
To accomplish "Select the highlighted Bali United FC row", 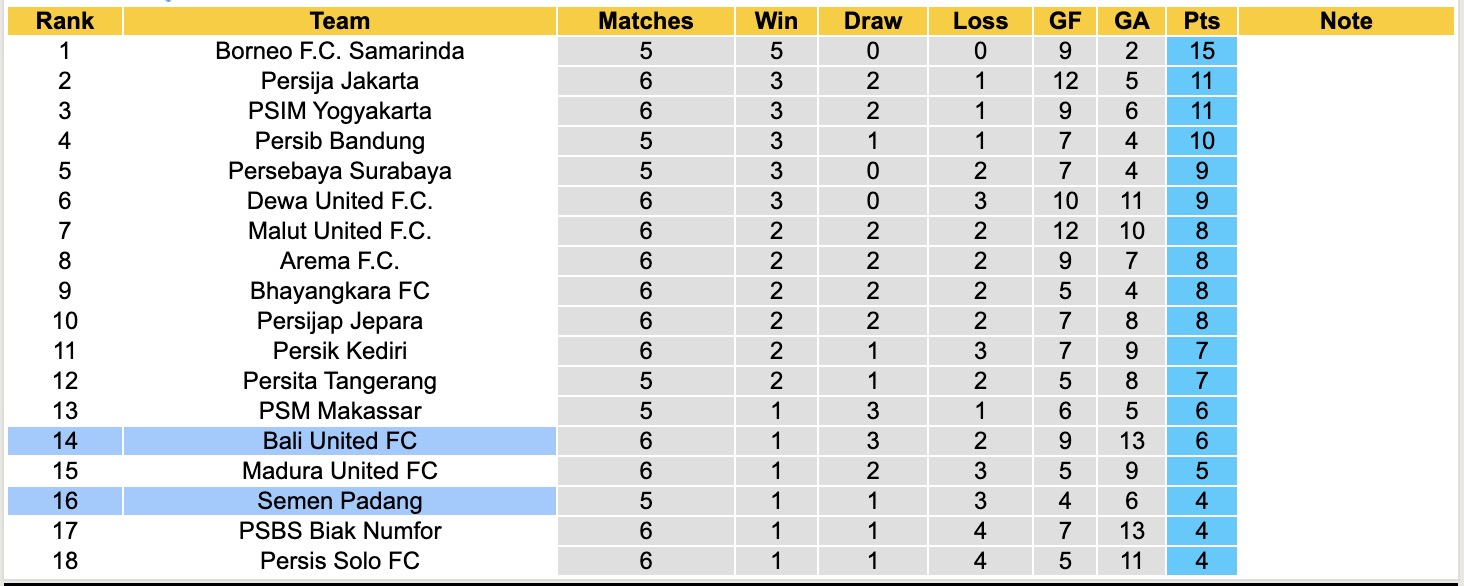I will click(340, 441).
